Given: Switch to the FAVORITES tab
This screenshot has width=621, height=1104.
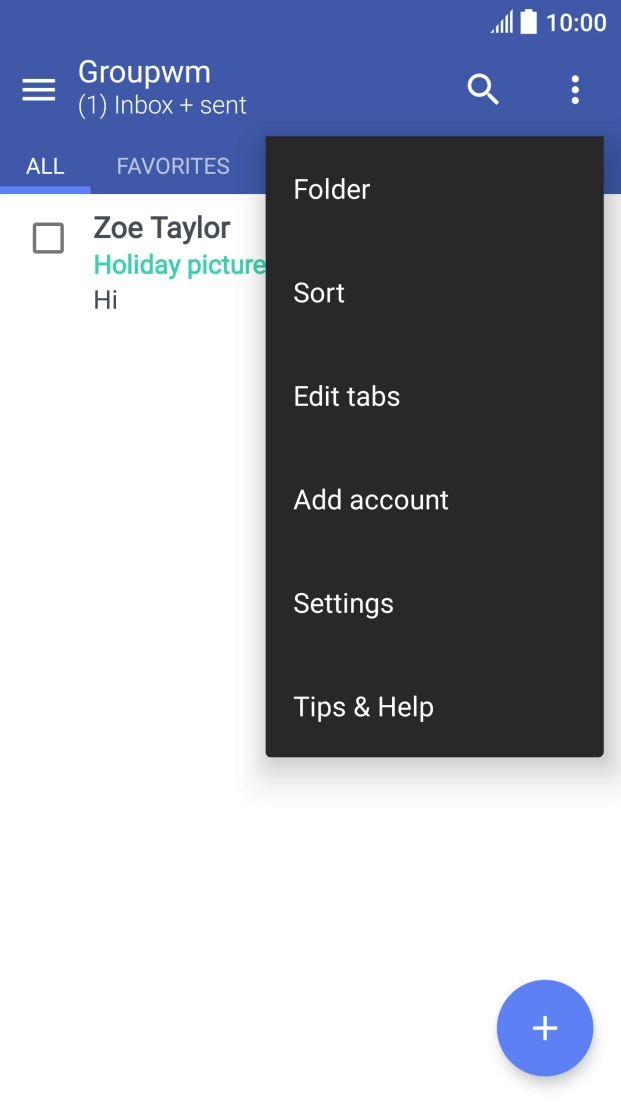Looking at the screenshot, I should click(x=172, y=166).
